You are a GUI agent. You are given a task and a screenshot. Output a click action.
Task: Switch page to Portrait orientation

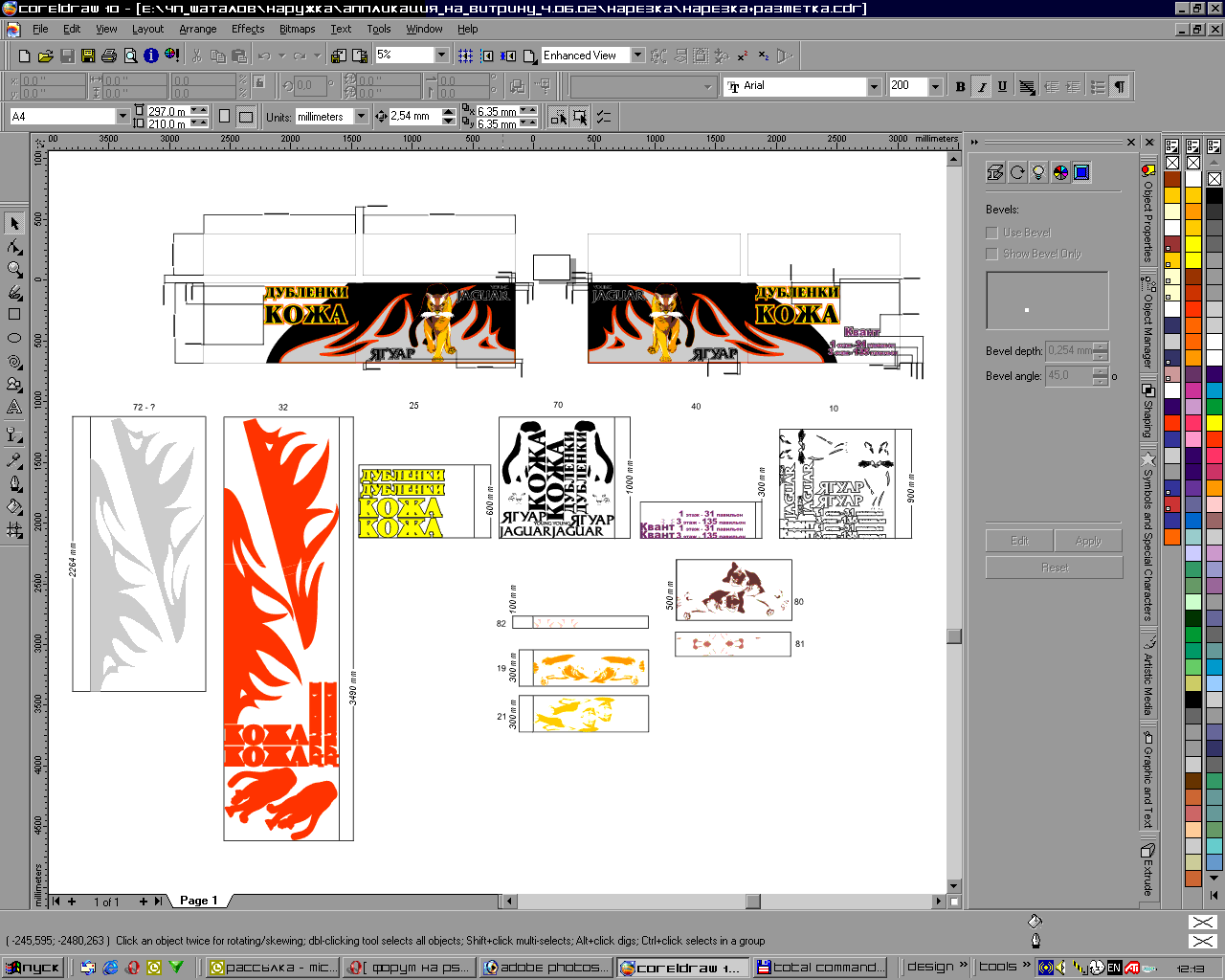(224, 116)
